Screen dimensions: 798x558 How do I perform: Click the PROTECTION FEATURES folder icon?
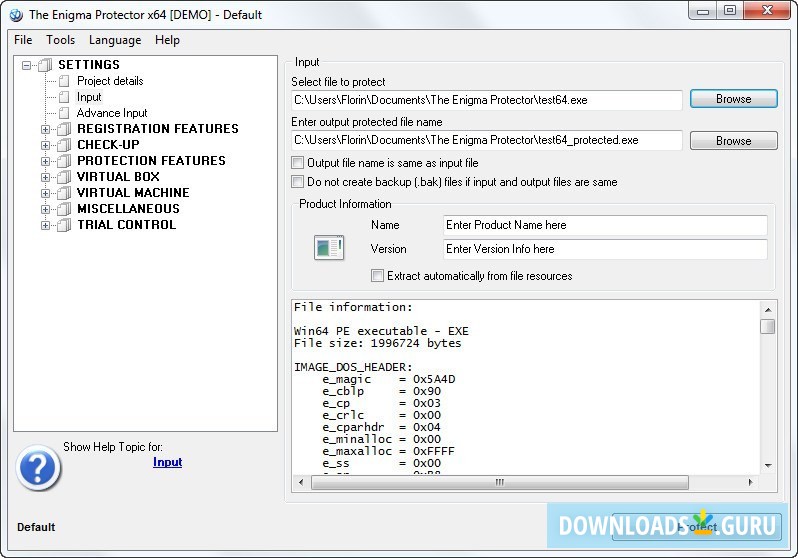tap(64, 161)
